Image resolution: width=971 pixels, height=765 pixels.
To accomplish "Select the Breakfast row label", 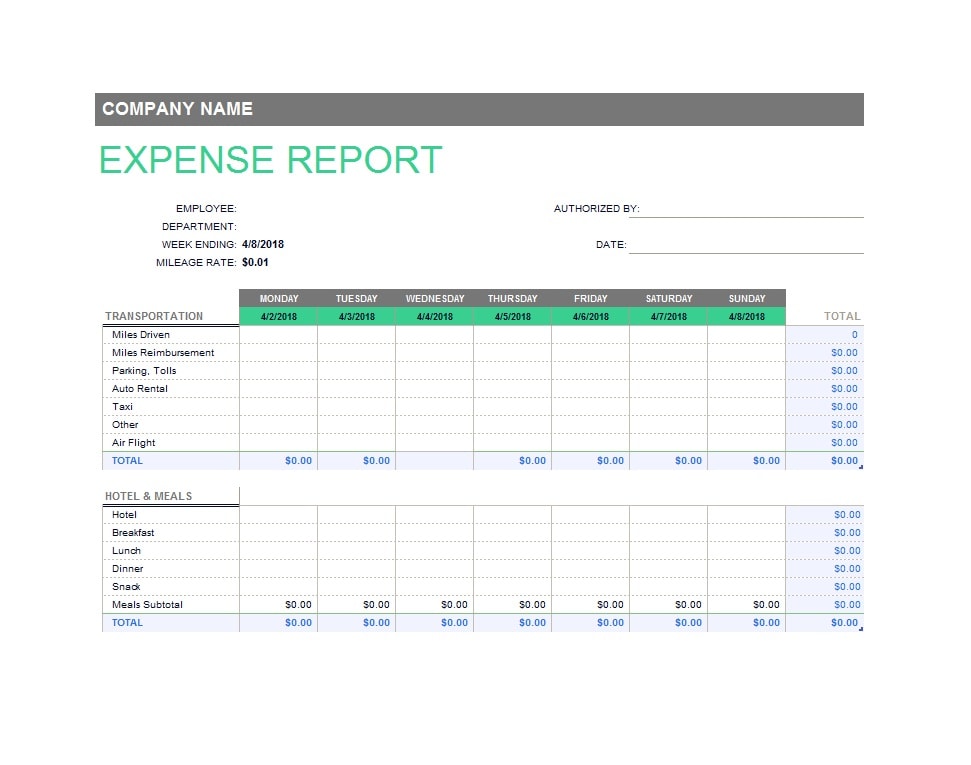I will [x=133, y=533].
